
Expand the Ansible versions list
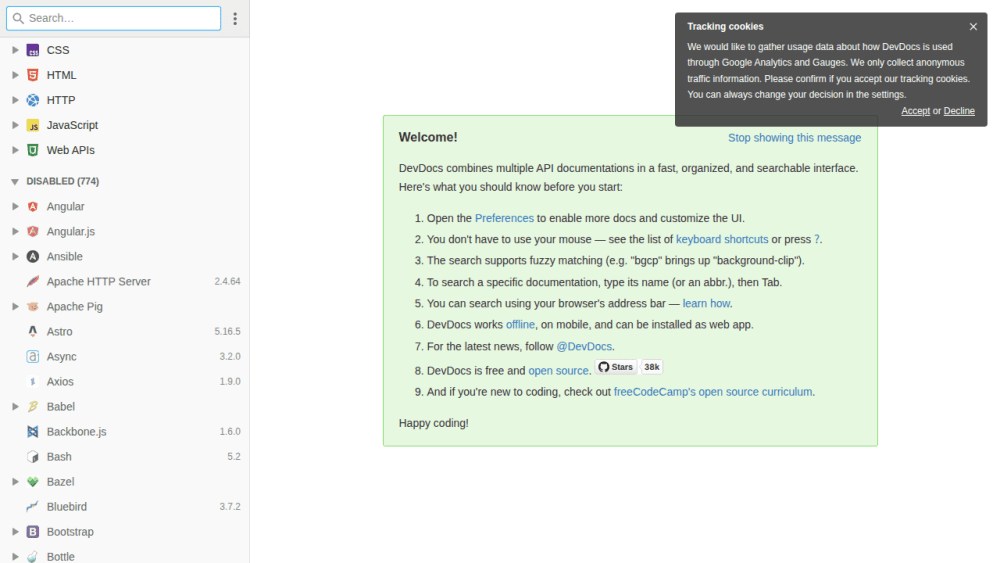15,256
